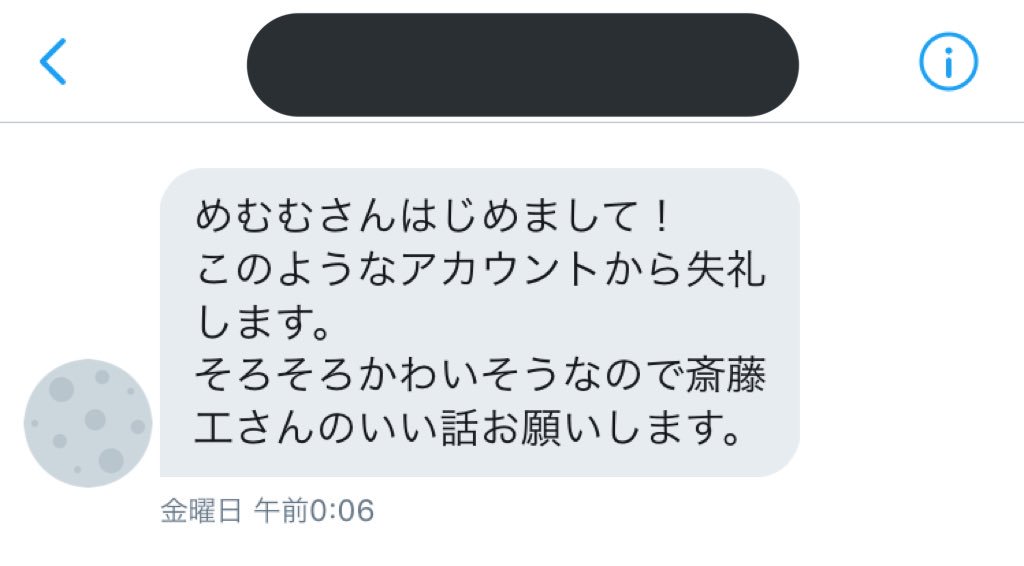Click 工さん on the last message line
Viewport: 1024px width, 566px height.
[x=255, y=430]
